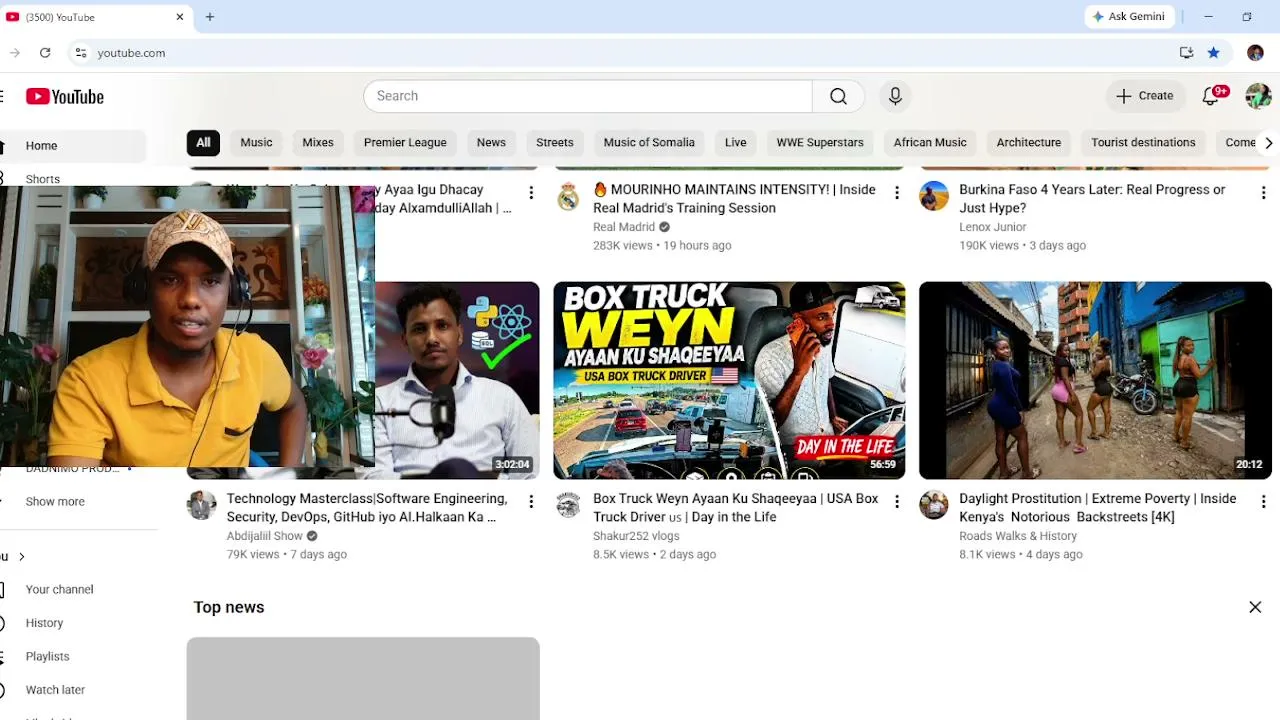The width and height of the screenshot is (1280, 720).
Task: Visit the Roads Walks & History name link
Action: coord(1018,536)
